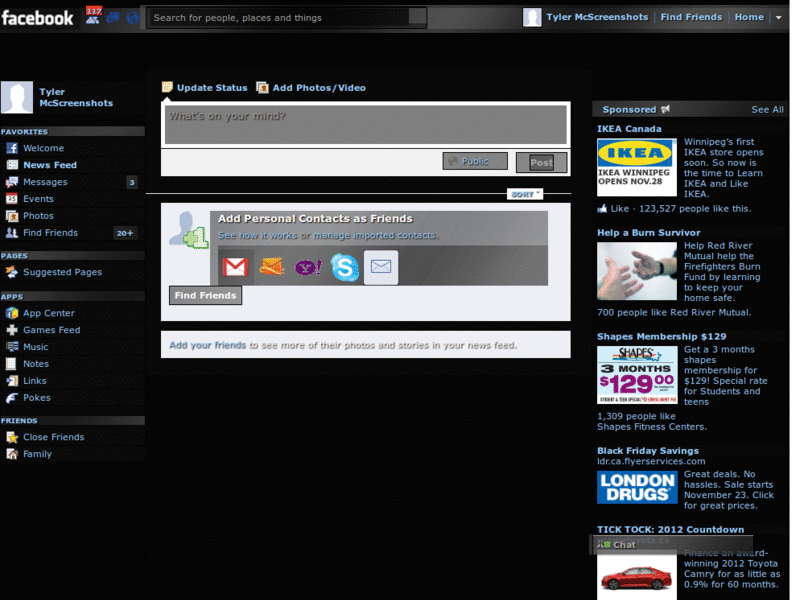Click the IKEA Winnipeg ad image
This screenshot has height=600, width=800.
tap(637, 167)
